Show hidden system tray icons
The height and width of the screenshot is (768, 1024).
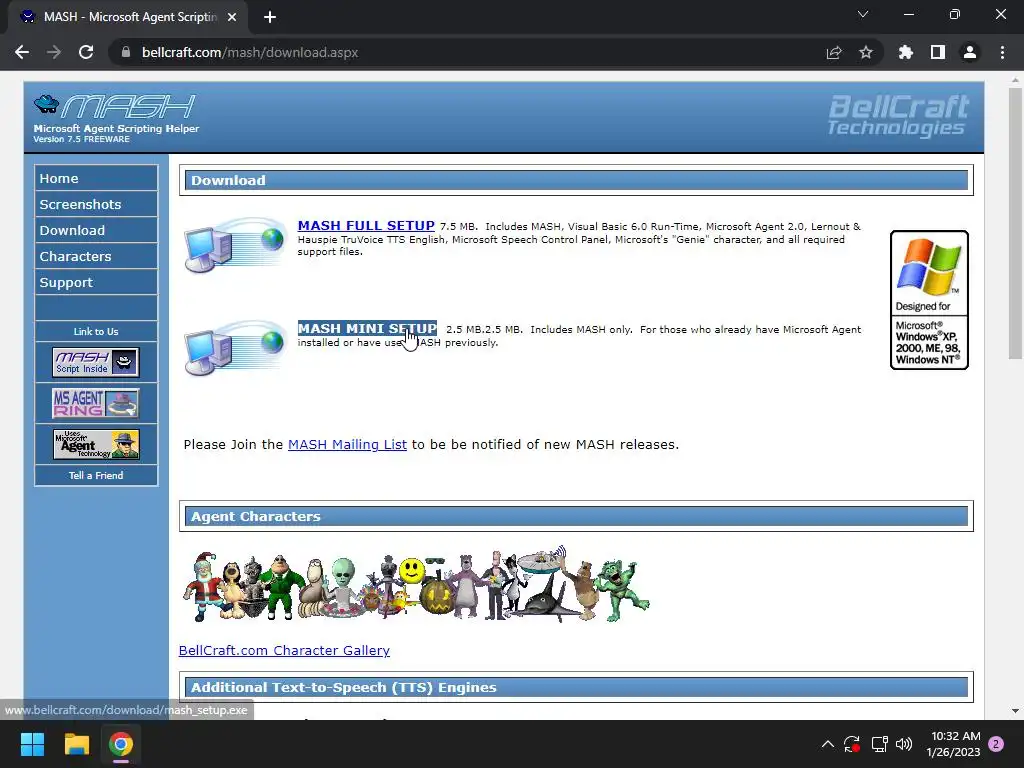827,744
